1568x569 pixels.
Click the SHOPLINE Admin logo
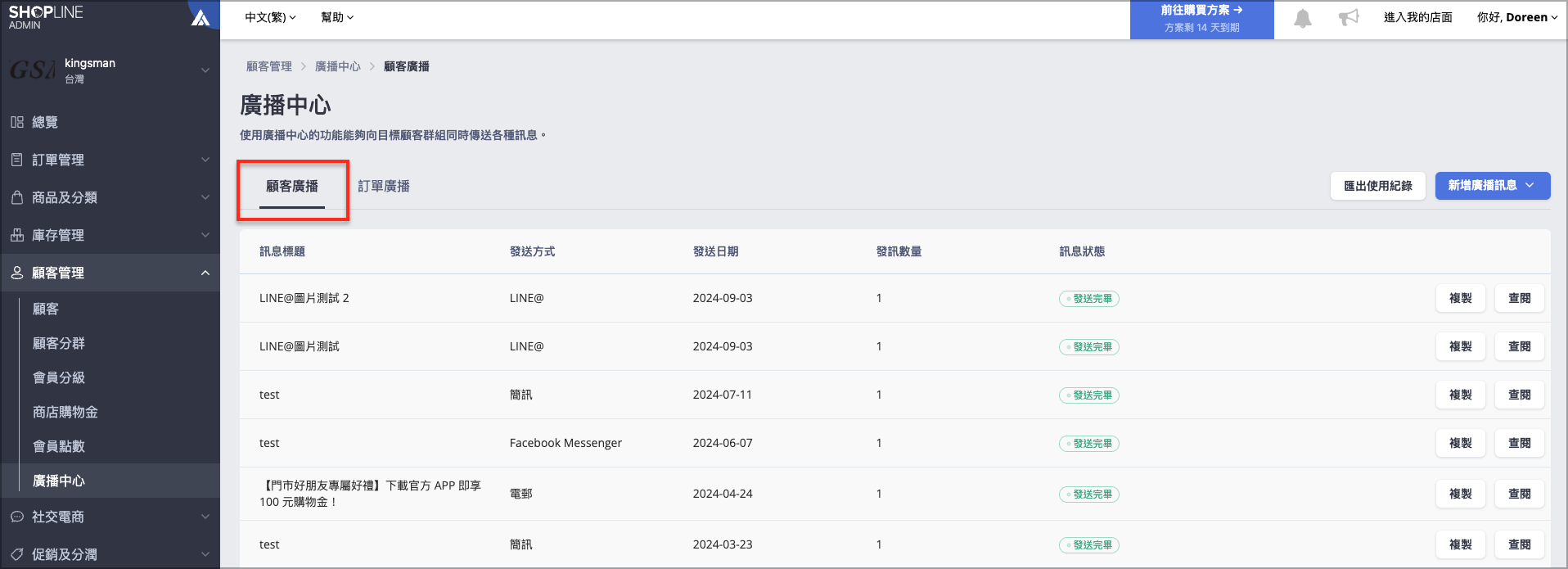(46, 17)
